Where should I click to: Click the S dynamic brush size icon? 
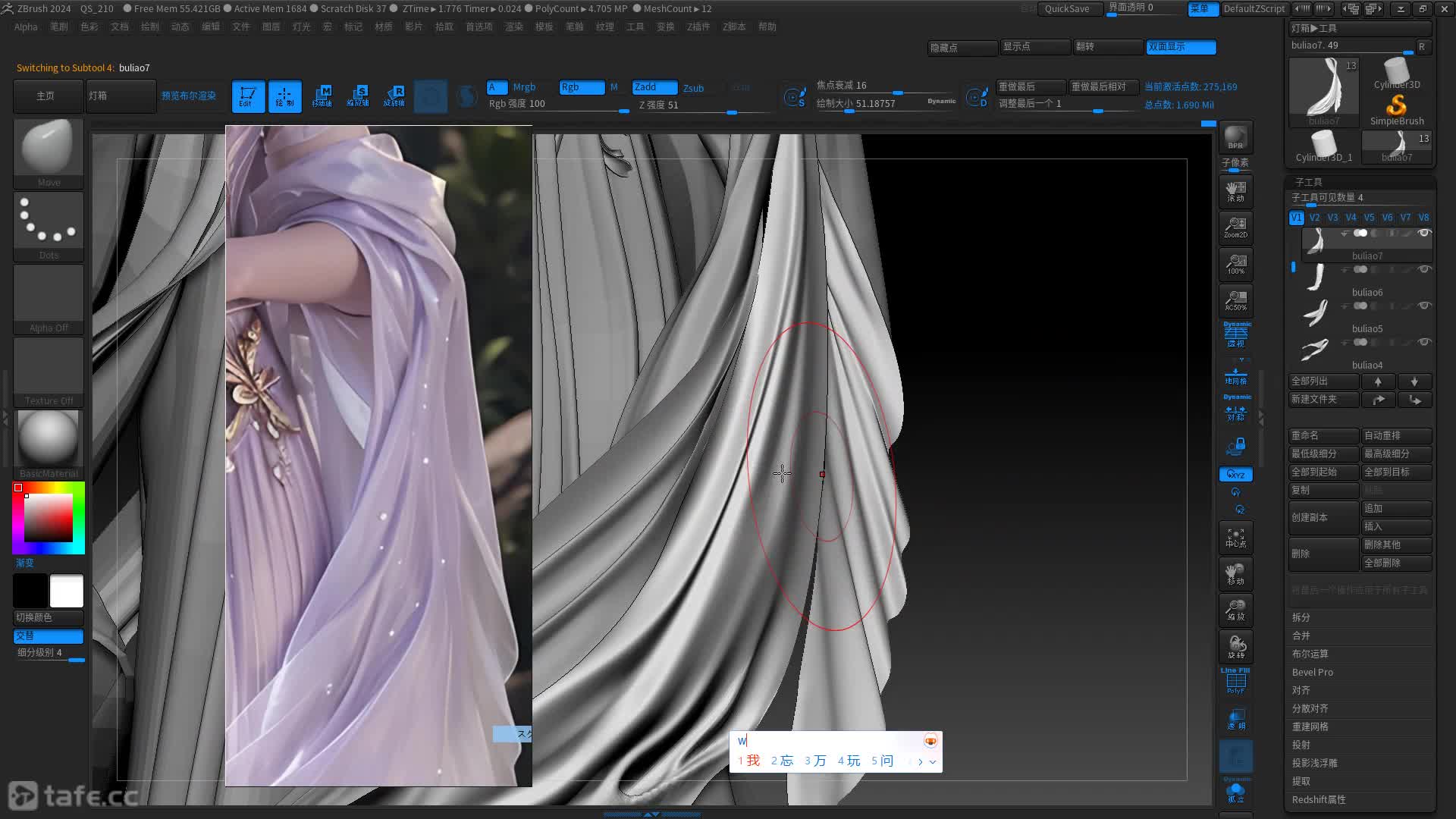794,97
